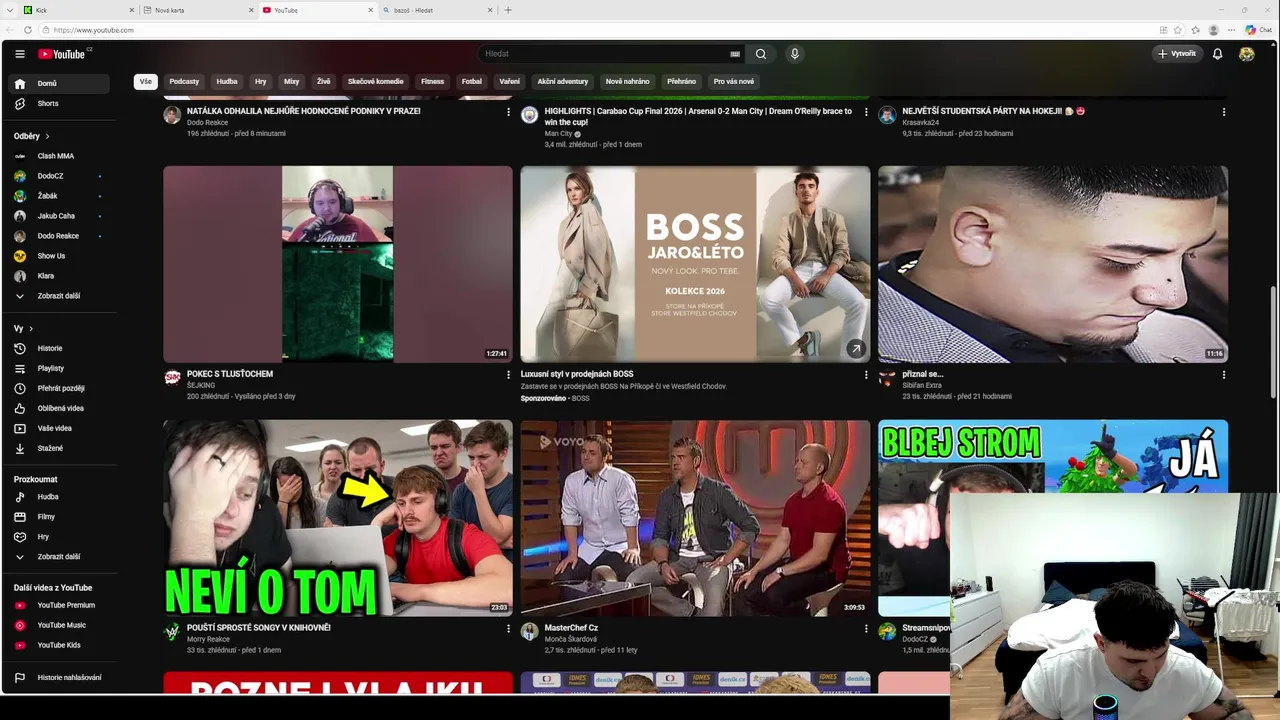The height and width of the screenshot is (720, 1280).
Task: Open Historie nahlašování
Action: pyautogui.click(x=60, y=678)
